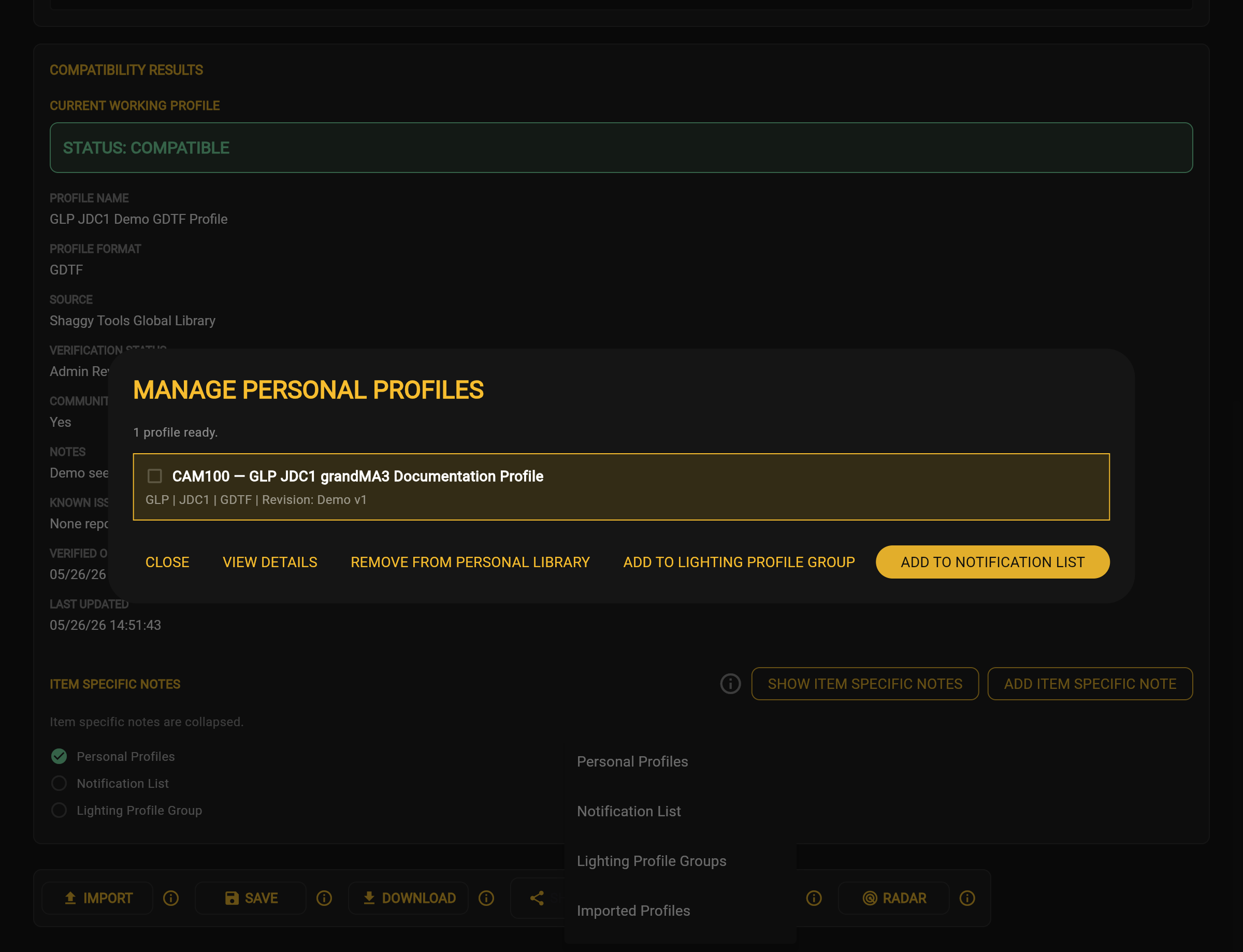Open the info icon next to DOWNLOAD
1243x952 pixels.
pyautogui.click(x=486, y=898)
